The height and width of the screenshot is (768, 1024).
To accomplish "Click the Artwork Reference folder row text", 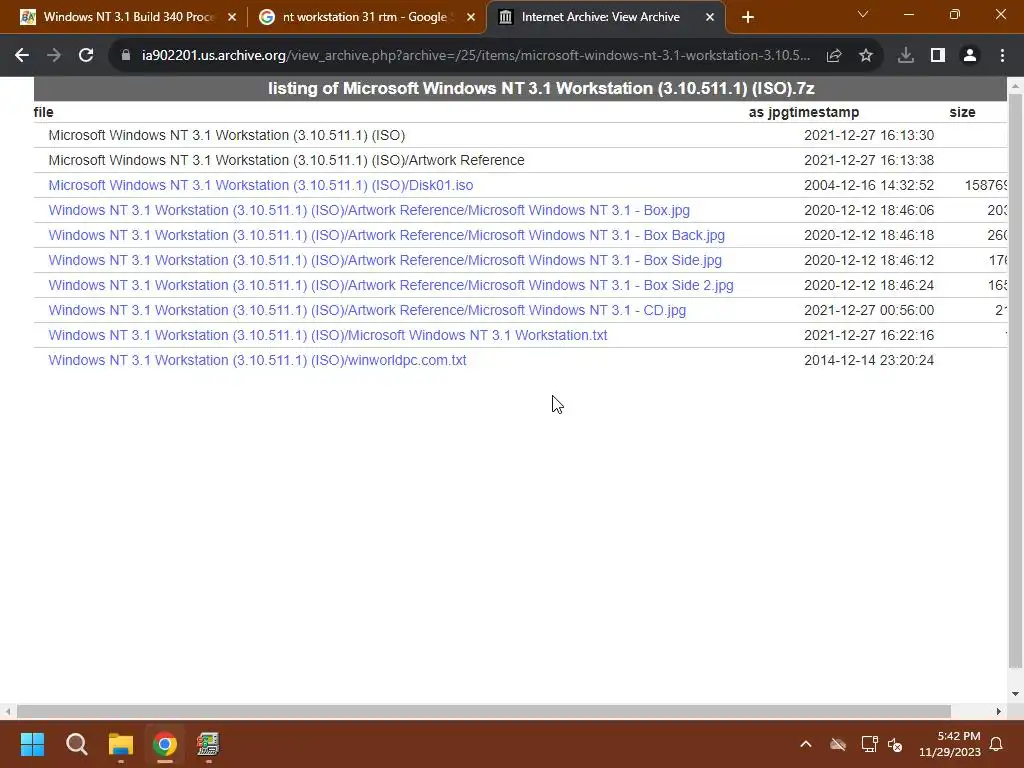I will pyautogui.click(x=286, y=161).
